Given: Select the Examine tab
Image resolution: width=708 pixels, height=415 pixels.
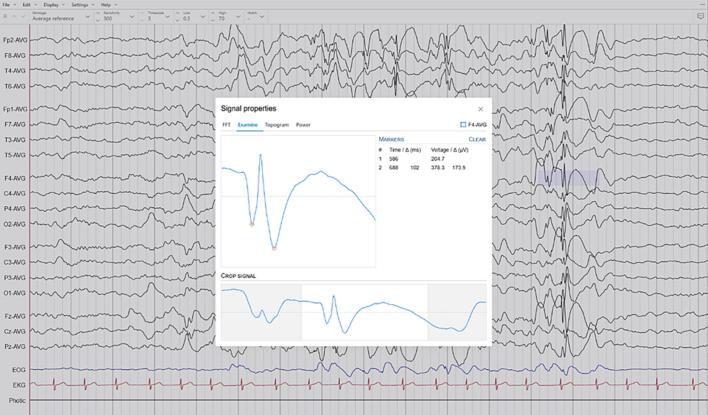Looking at the screenshot, I should point(247,125).
